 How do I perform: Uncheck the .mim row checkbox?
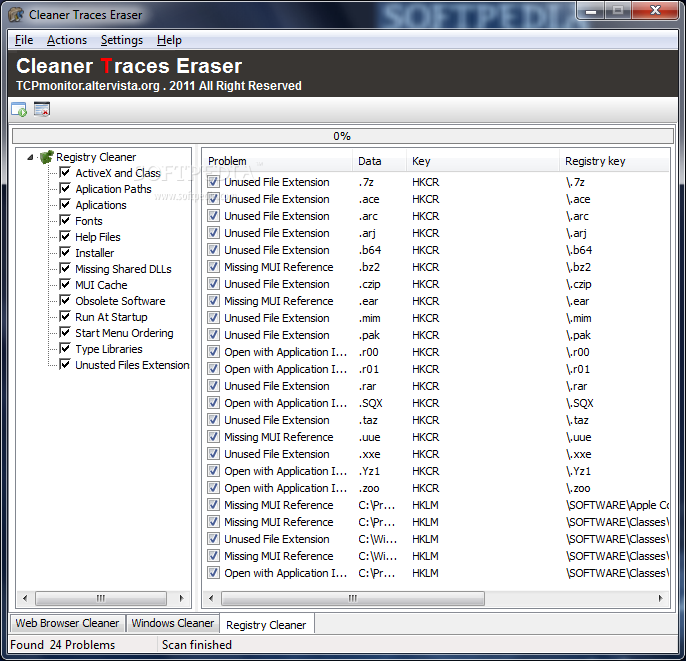pos(214,318)
